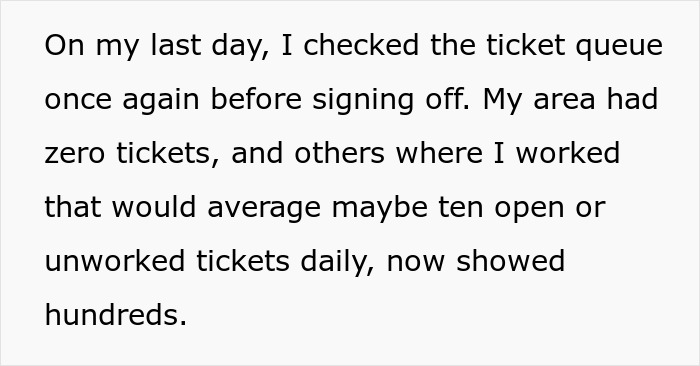
Task: Click the word "zero"
Action: coord(75,154)
